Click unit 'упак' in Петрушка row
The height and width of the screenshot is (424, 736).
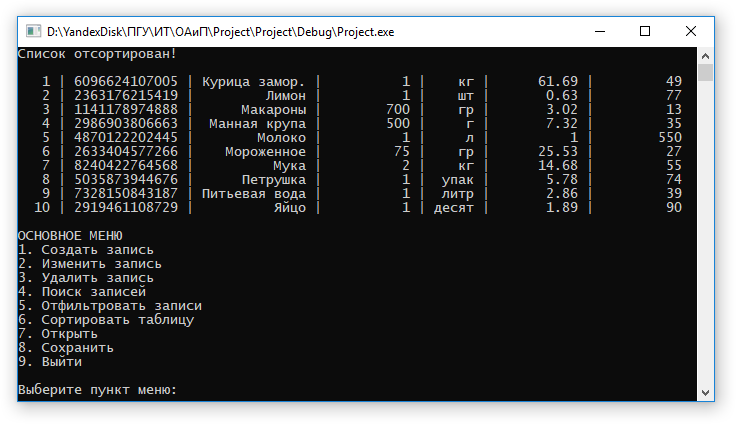pos(458,180)
